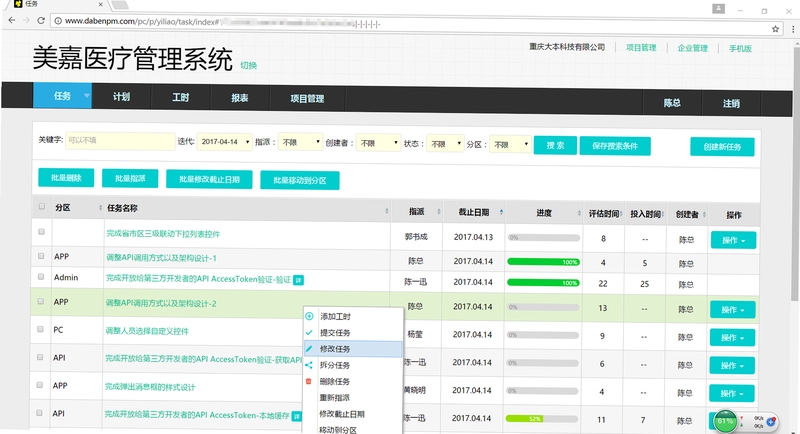Viewport: 800px width, 434px height.
Task: Open the 迭代 dropdown showing 2017-04-14
Action: (x=224, y=142)
